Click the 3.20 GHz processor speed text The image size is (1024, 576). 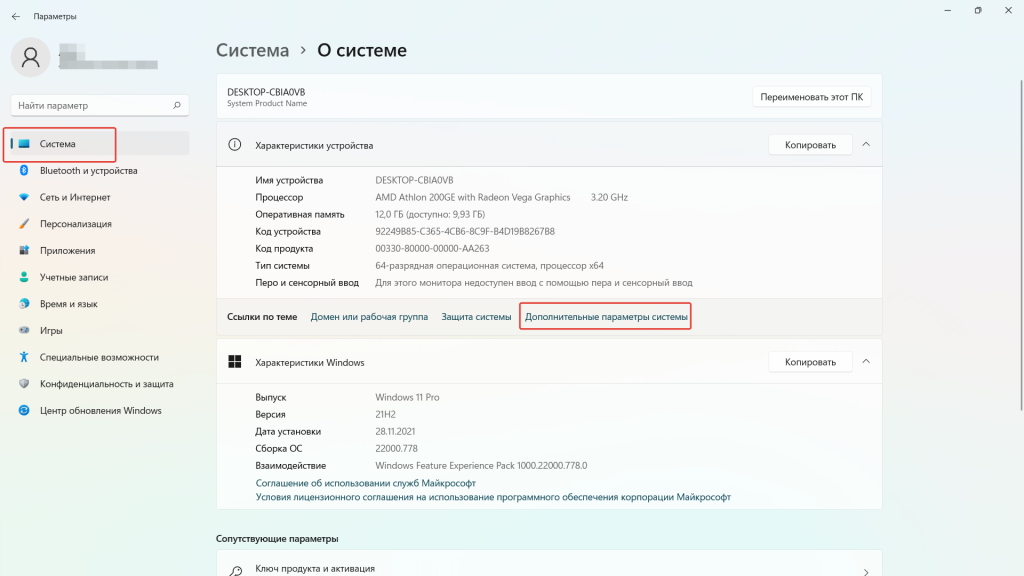[x=609, y=197]
